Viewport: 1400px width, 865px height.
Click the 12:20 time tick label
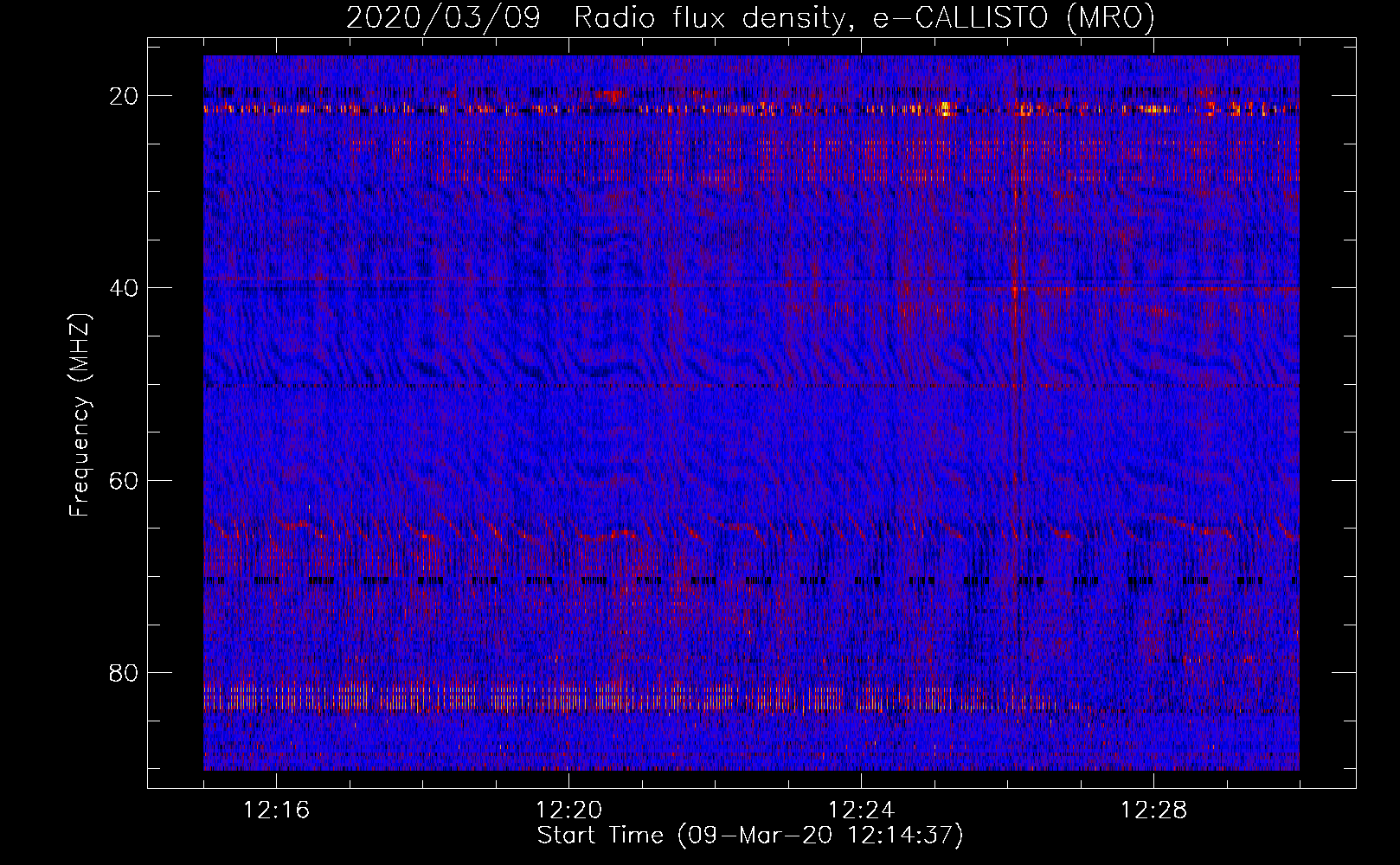coord(569,811)
